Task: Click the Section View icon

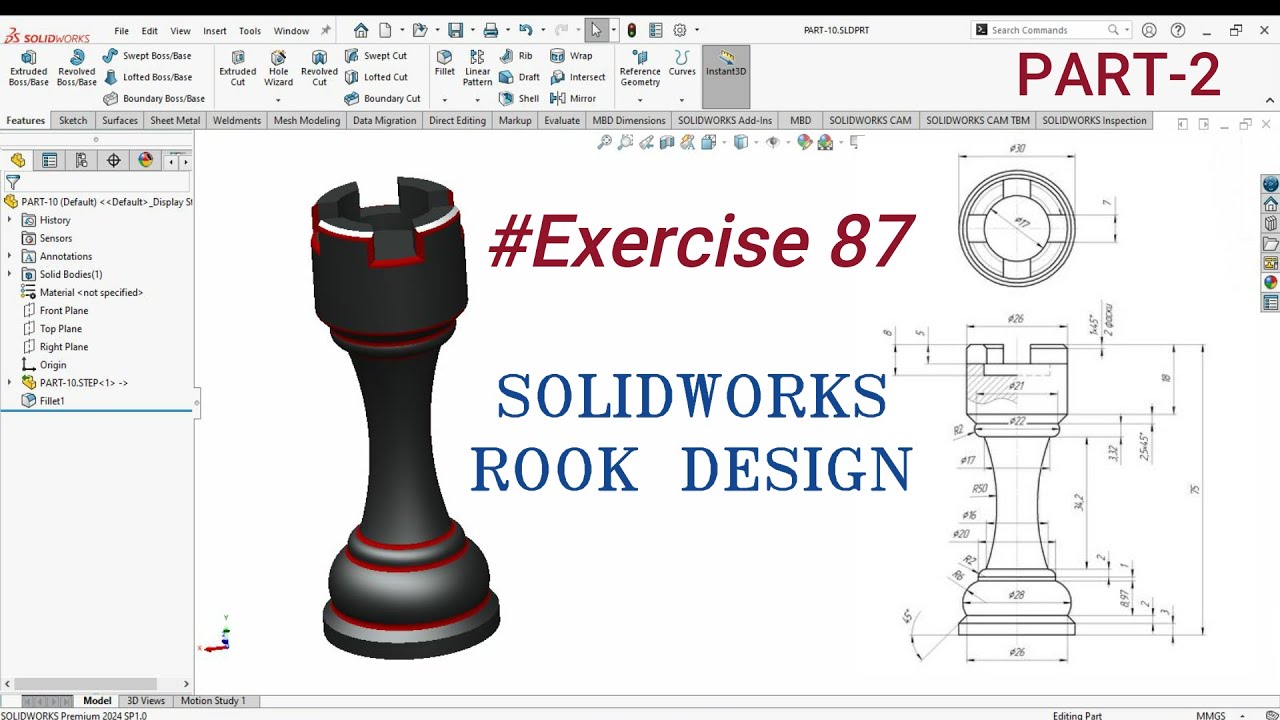Action: point(666,143)
